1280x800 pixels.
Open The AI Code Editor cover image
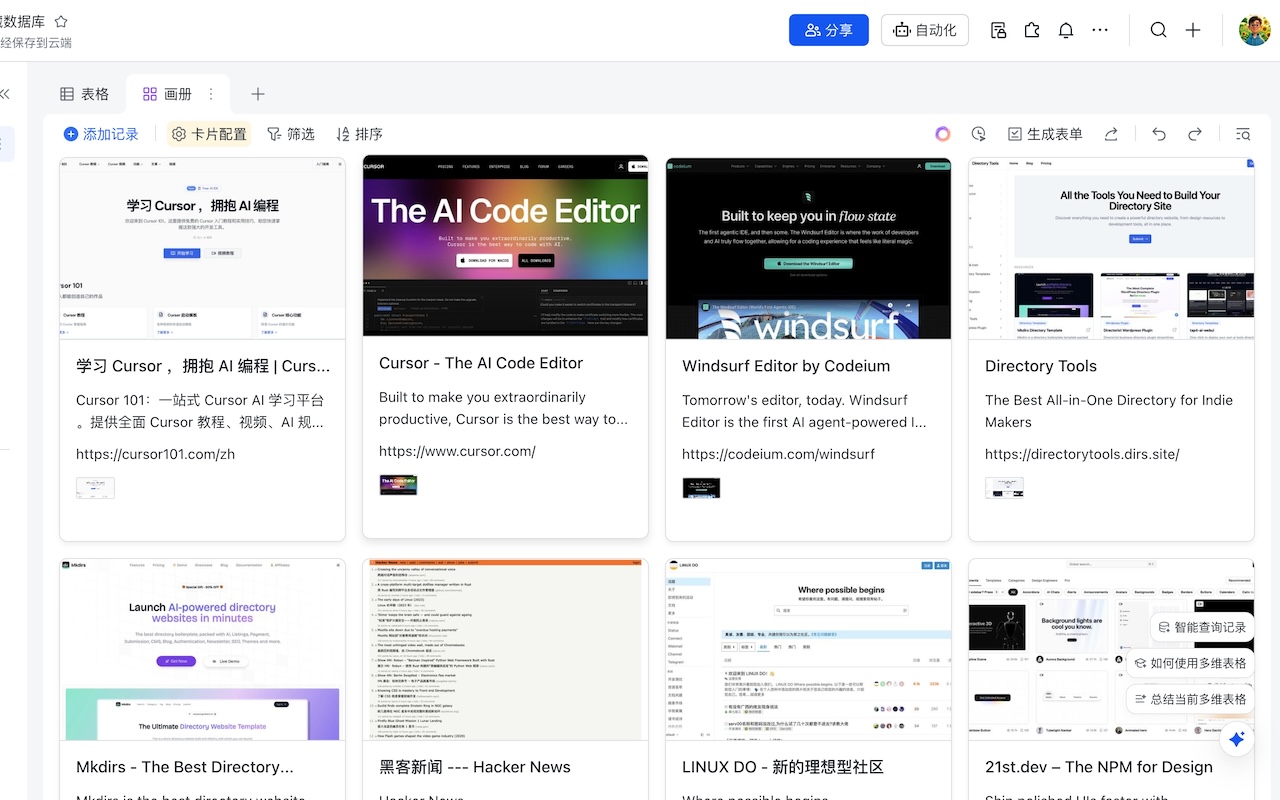point(505,246)
